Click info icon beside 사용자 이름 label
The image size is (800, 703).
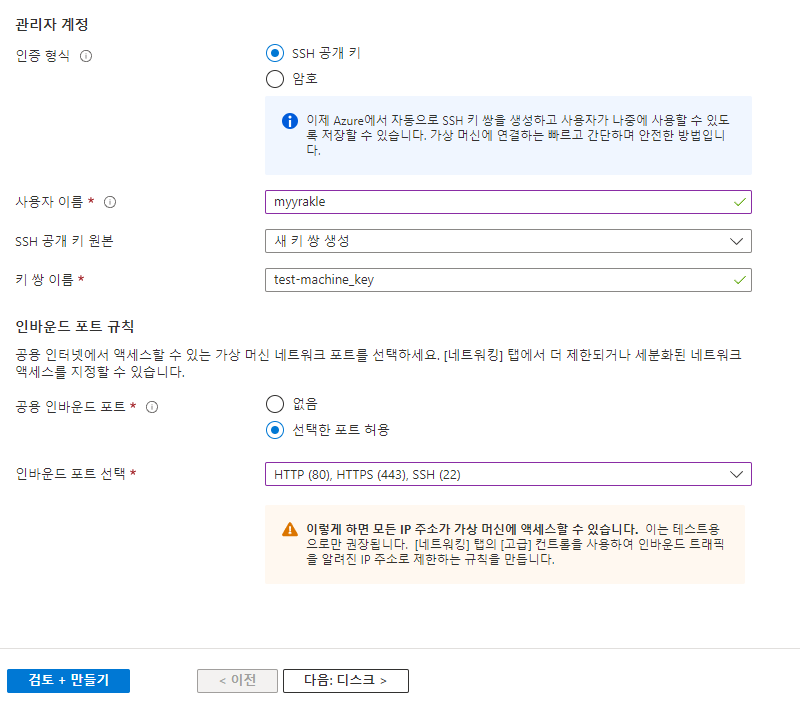[110, 202]
